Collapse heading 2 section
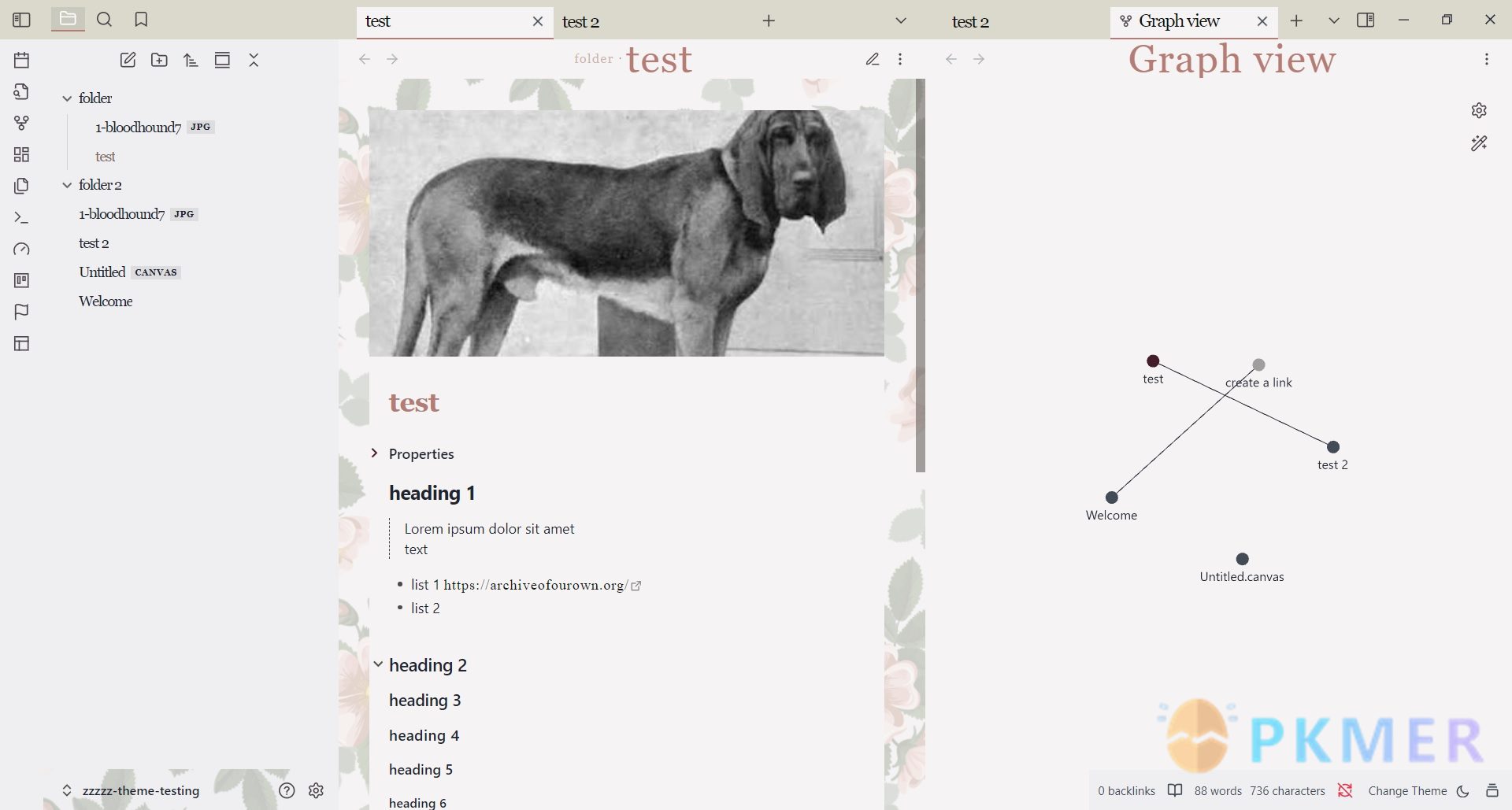The image size is (1512, 810). pyautogui.click(x=378, y=664)
